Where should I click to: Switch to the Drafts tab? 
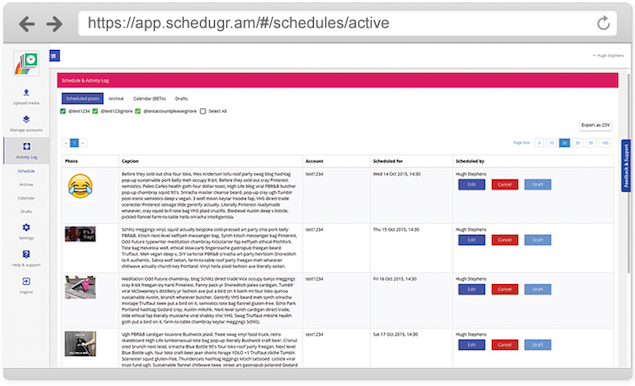(x=181, y=98)
